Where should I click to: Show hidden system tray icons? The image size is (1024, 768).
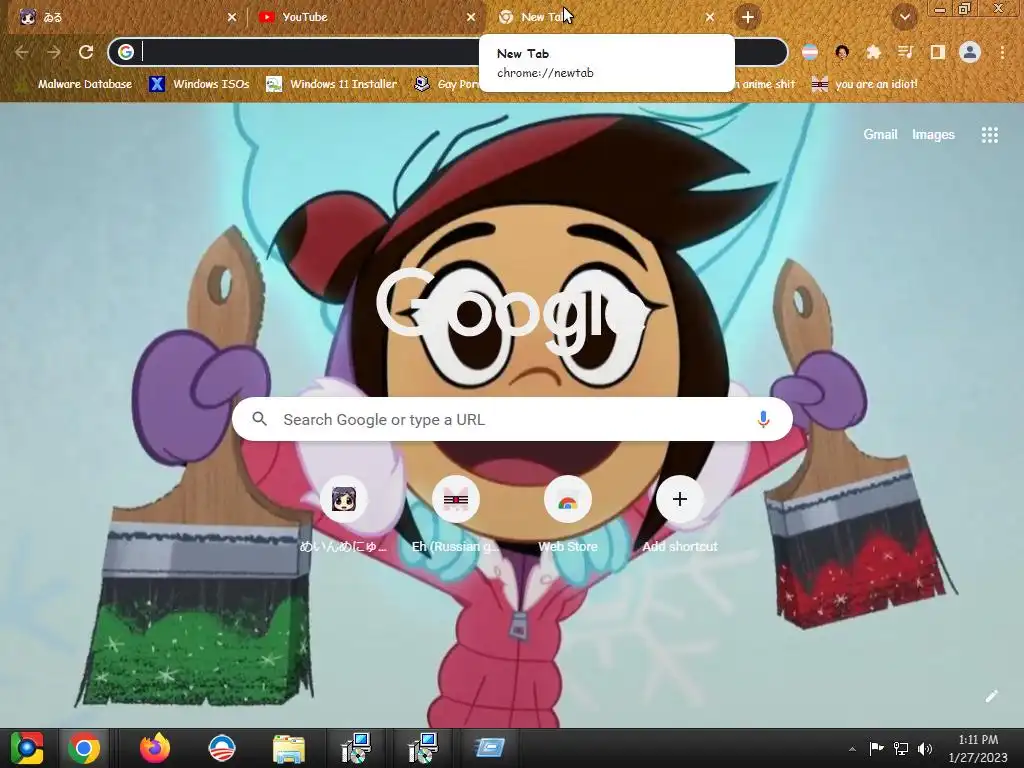(852, 749)
